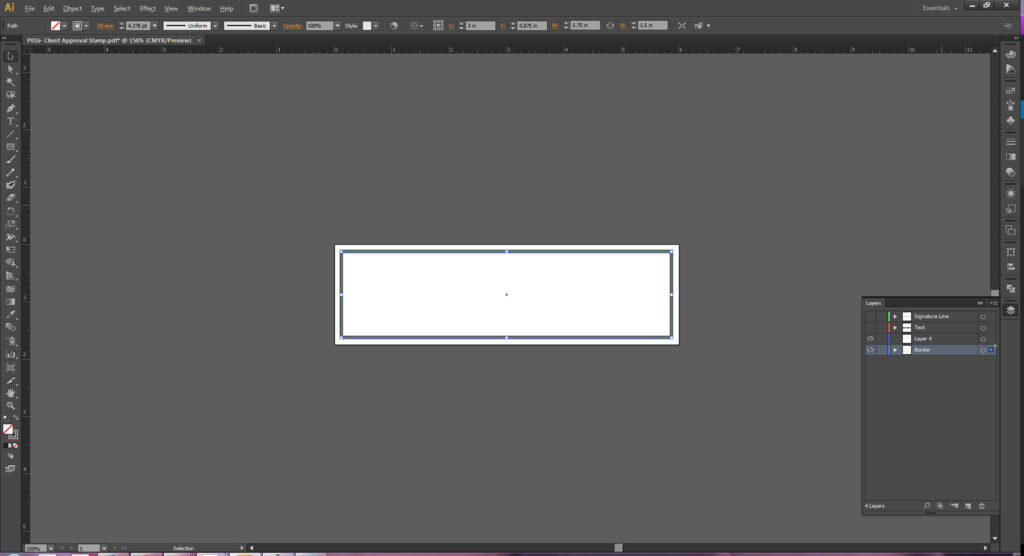The image size is (1024, 556).
Task: Select the Hand tool
Action: [x=10, y=393]
